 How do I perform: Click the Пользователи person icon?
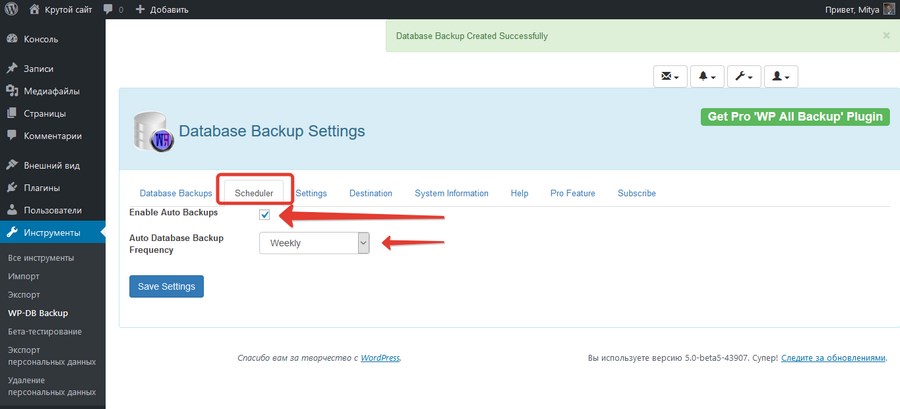click(x=11, y=210)
